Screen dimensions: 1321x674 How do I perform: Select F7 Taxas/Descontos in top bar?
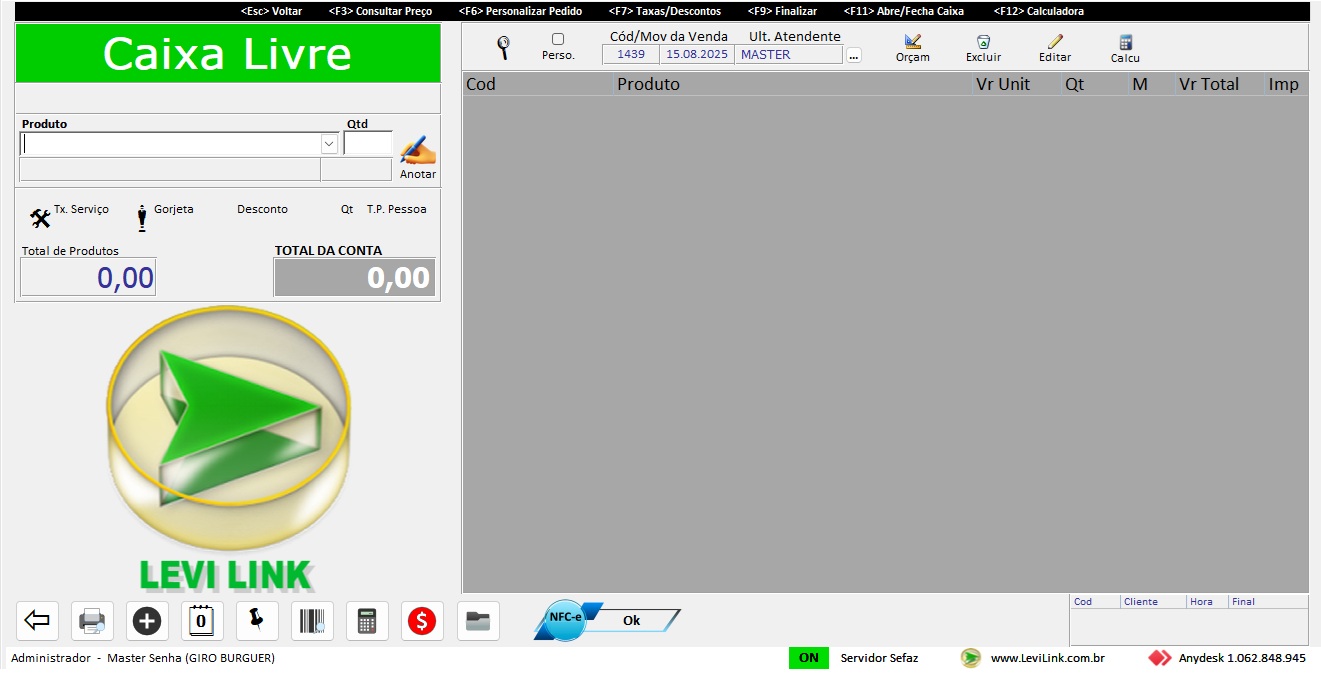[664, 11]
